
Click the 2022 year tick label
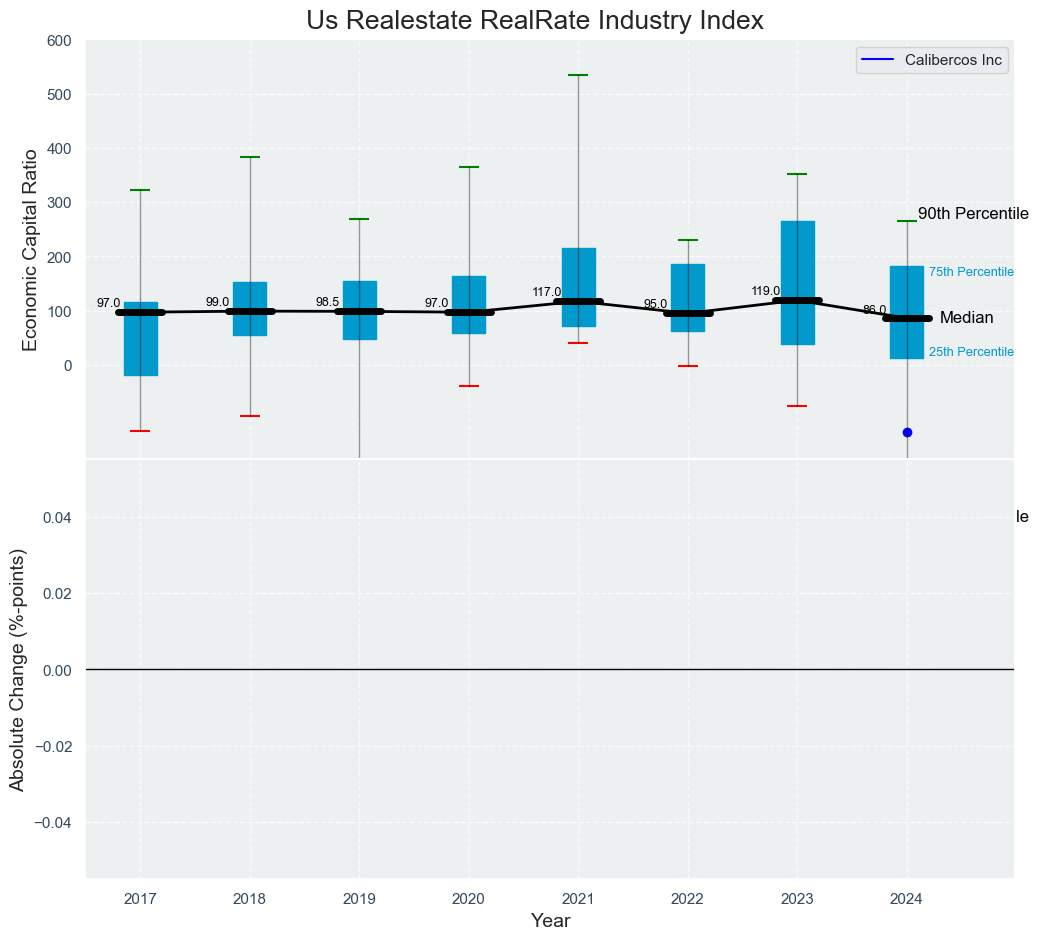click(x=688, y=900)
